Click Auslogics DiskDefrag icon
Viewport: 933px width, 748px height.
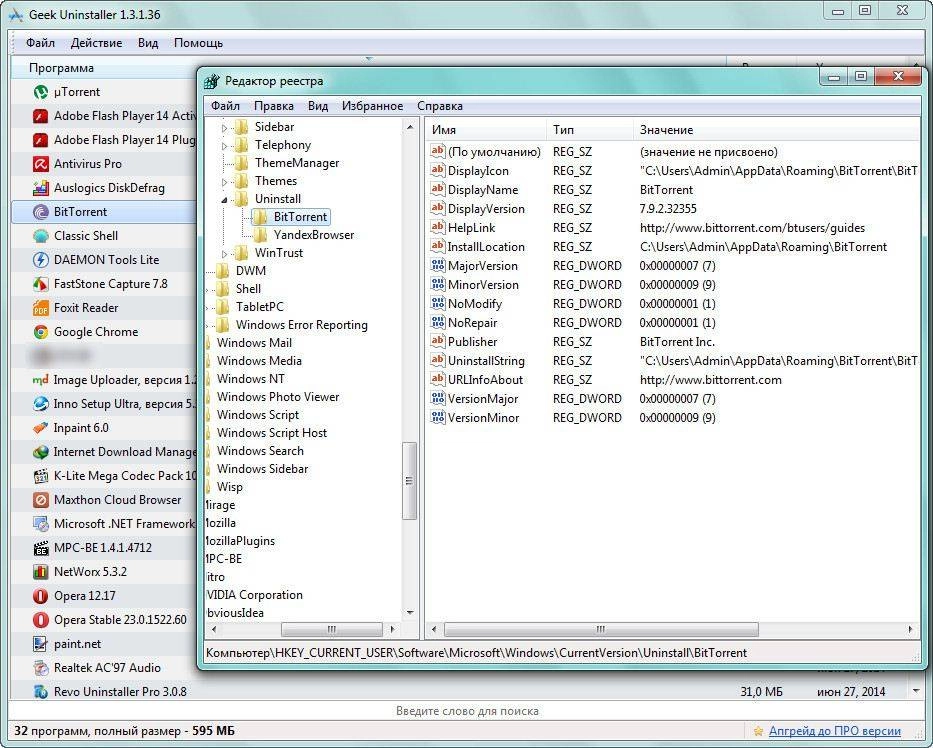(x=40, y=188)
